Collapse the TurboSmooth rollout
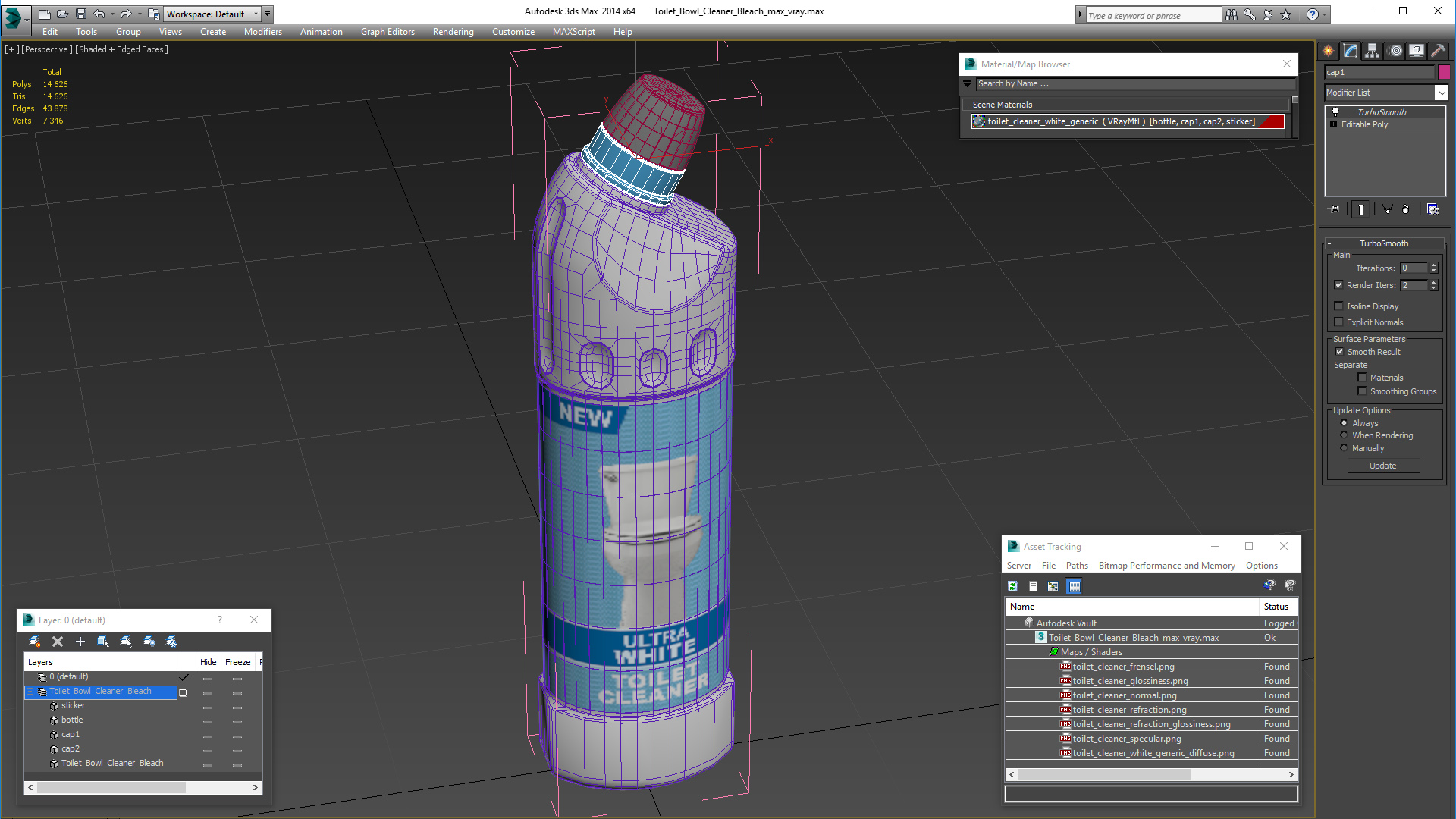Screen dimensions: 1456x819 tap(1329, 243)
